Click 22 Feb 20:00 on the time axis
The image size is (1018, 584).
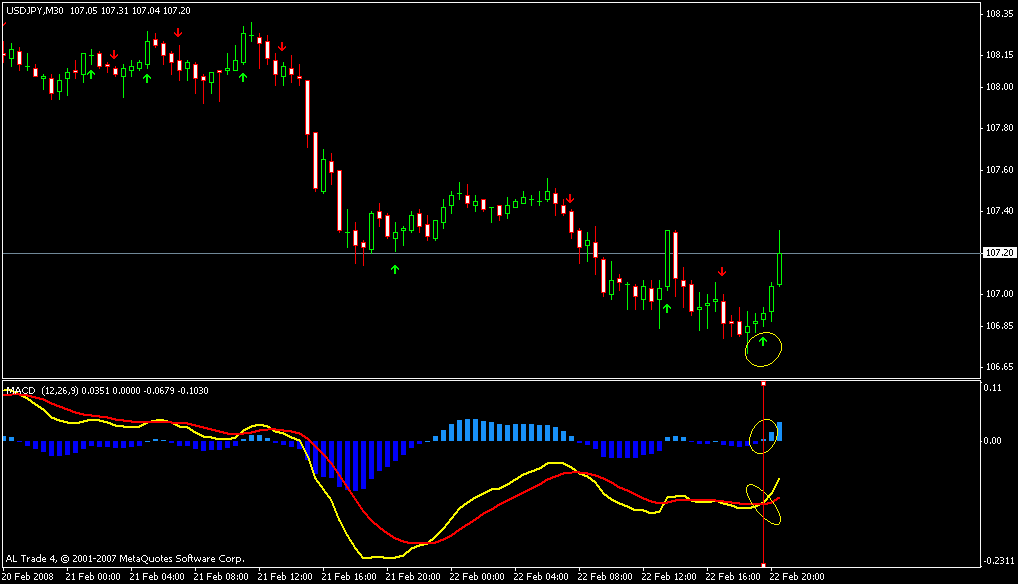pos(797,576)
